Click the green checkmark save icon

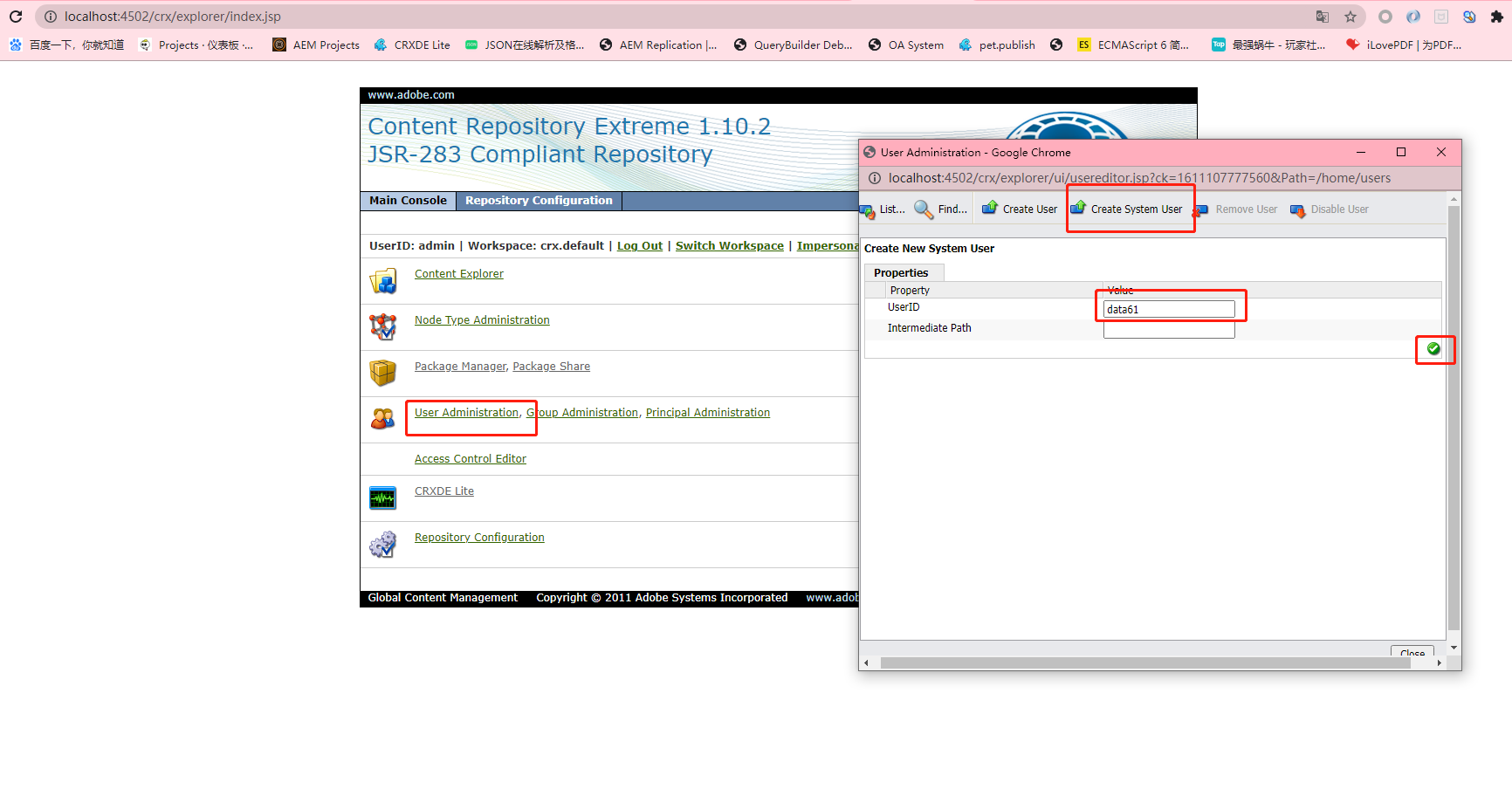click(1433, 348)
